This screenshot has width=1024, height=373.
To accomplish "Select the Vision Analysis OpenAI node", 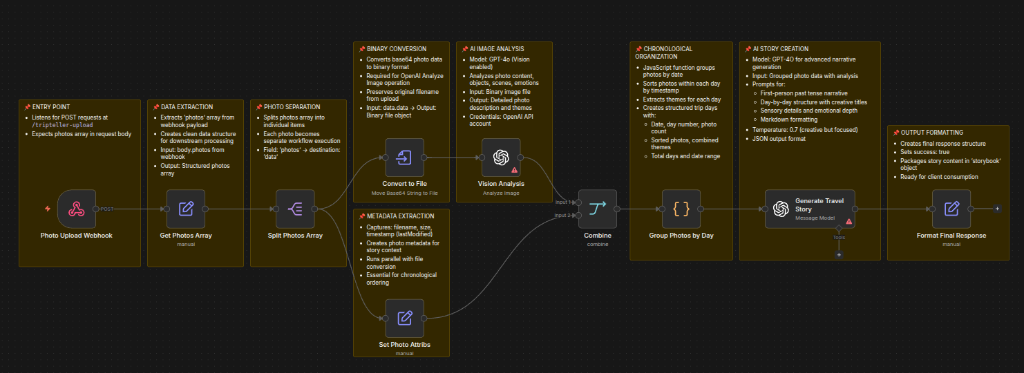I will 501,157.
